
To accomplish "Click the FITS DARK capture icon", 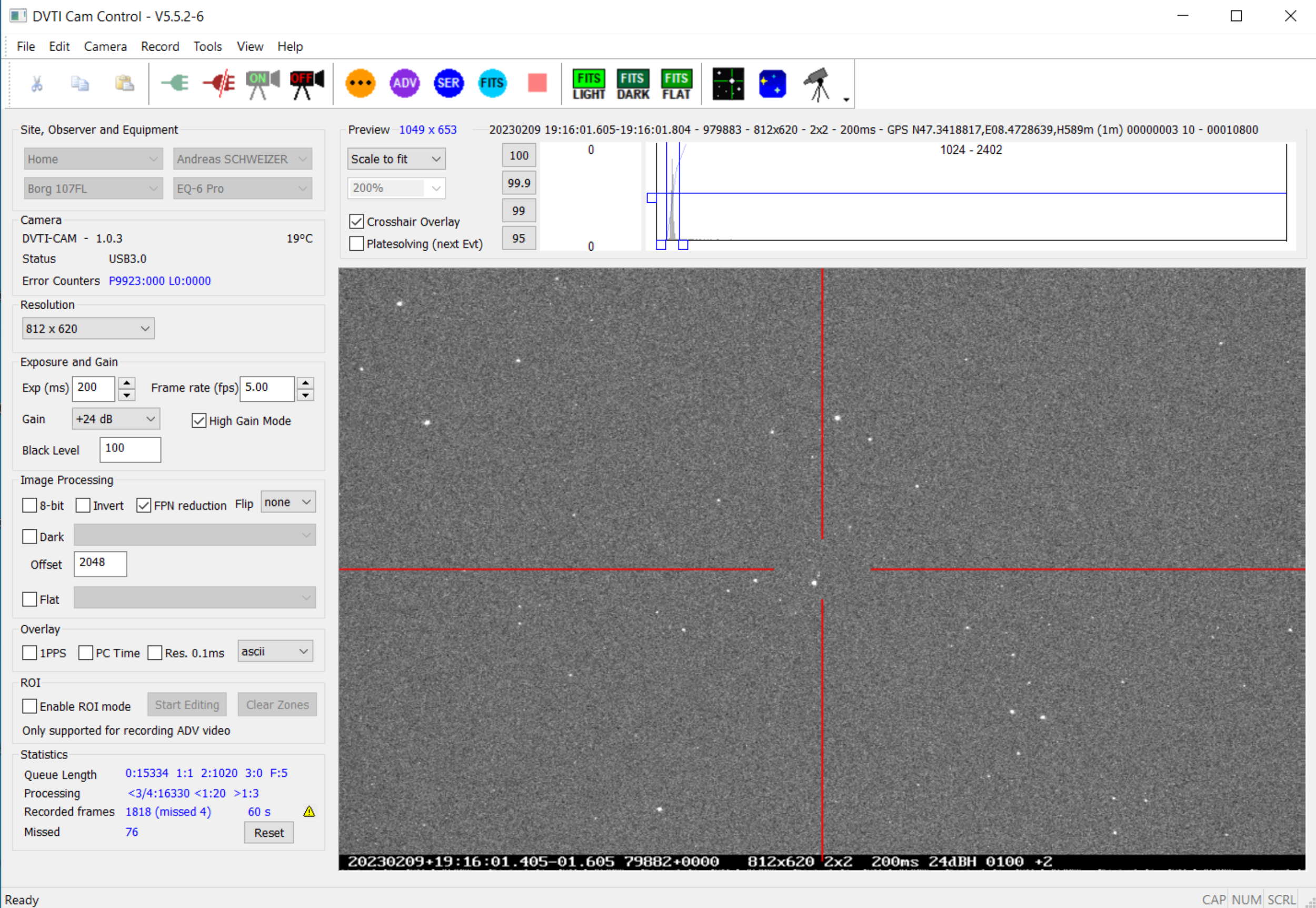I will tap(633, 84).
